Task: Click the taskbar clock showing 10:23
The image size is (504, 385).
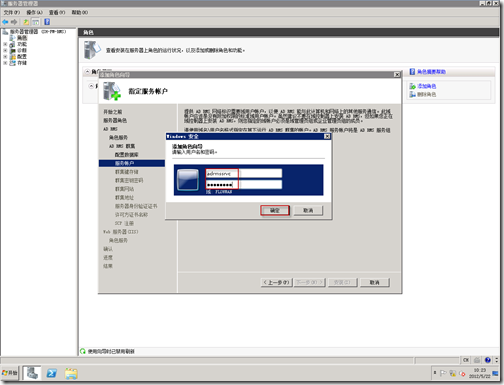Action: click(x=480, y=373)
